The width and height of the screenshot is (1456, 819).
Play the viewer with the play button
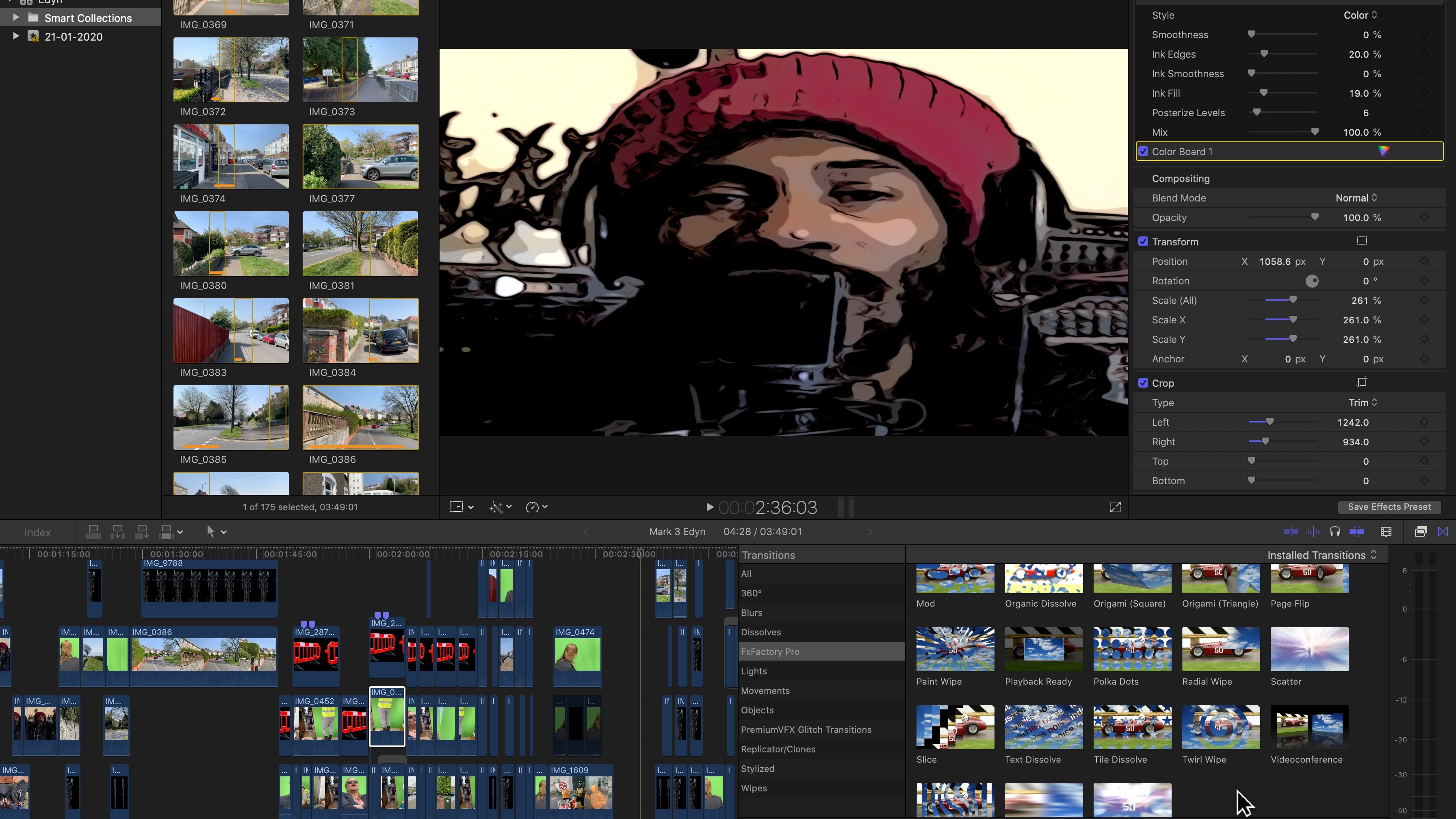709,507
